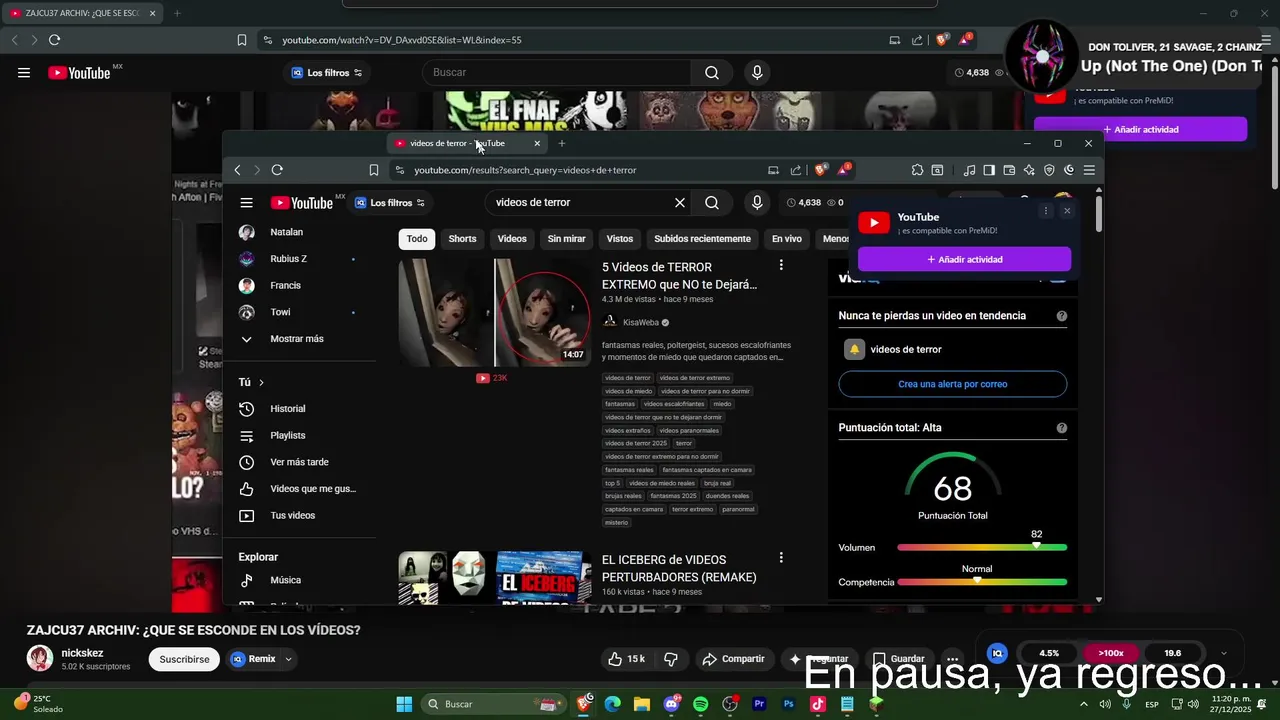The height and width of the screenshot is (720, 1280).
Task: Select the 'Todo' filter chip
Action: click(x=417, y=239)
